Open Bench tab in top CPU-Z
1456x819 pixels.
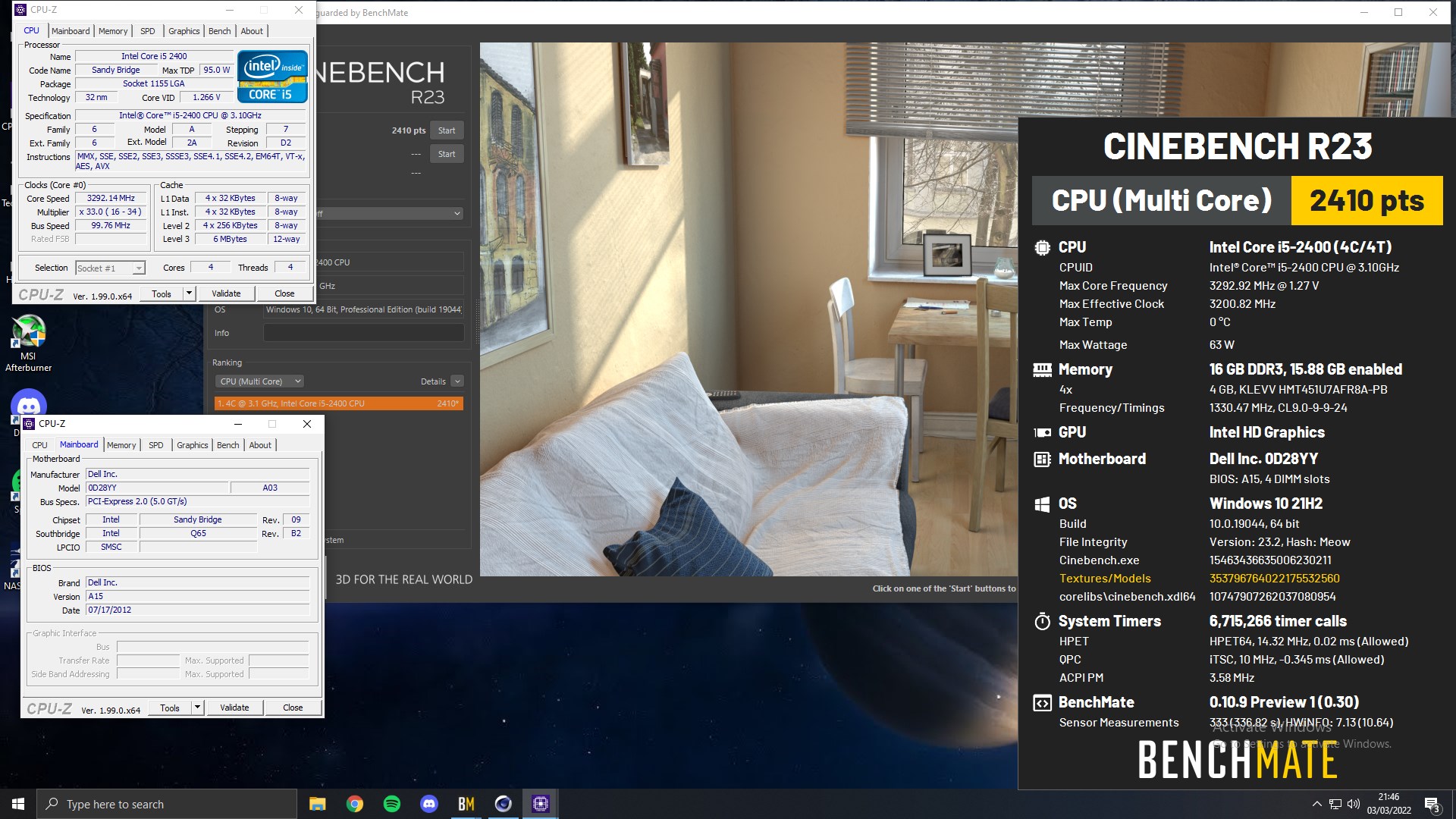[x=220, y=31]
